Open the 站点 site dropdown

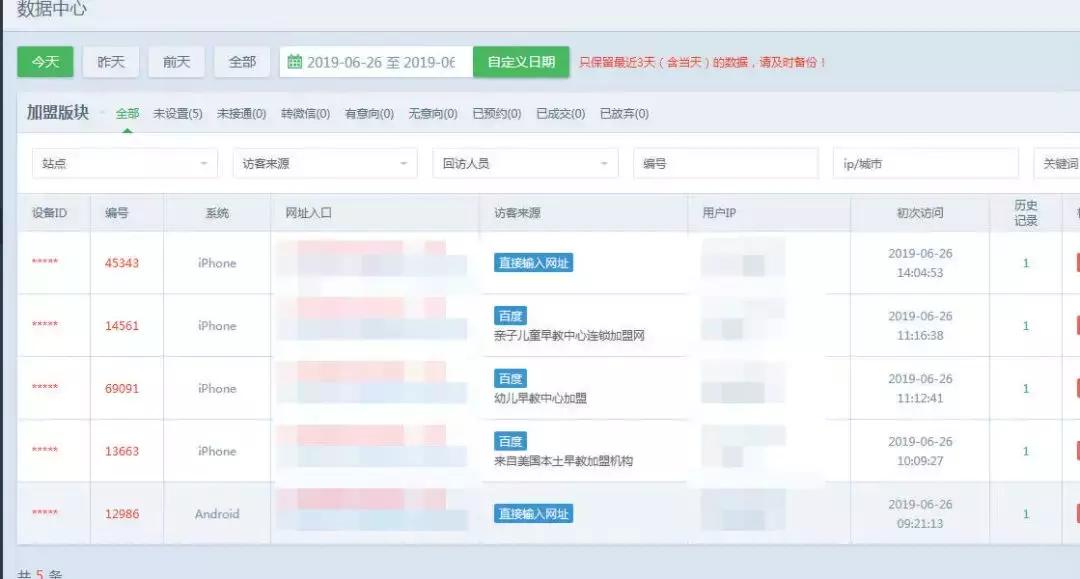click(124, 162)
